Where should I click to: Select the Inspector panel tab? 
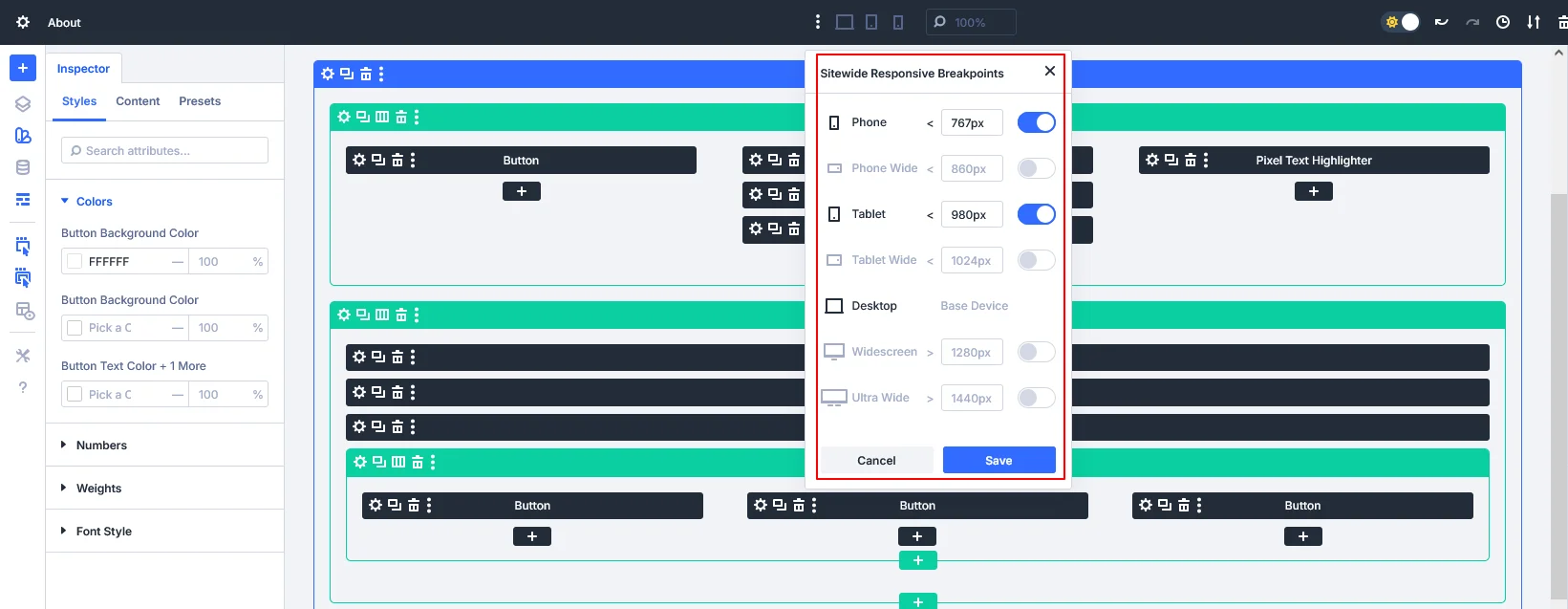[83, 69]
